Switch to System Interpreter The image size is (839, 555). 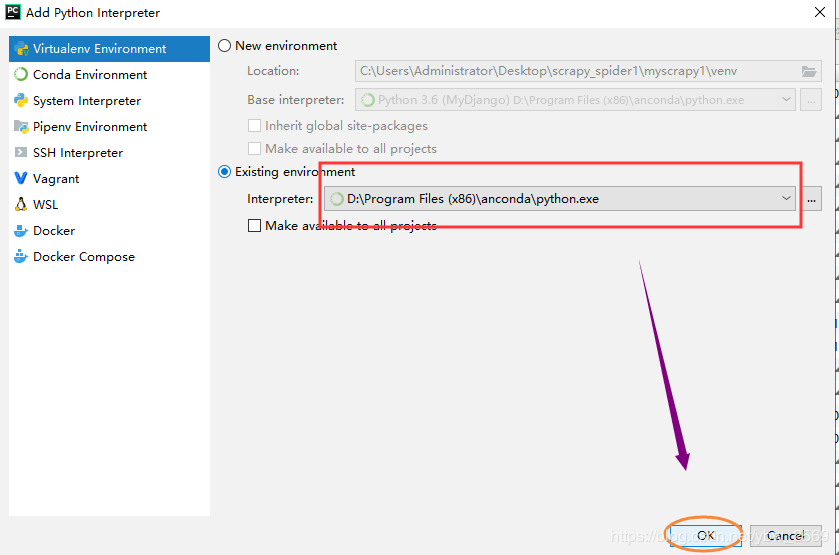pyautogui.click(x=110, y=101)
